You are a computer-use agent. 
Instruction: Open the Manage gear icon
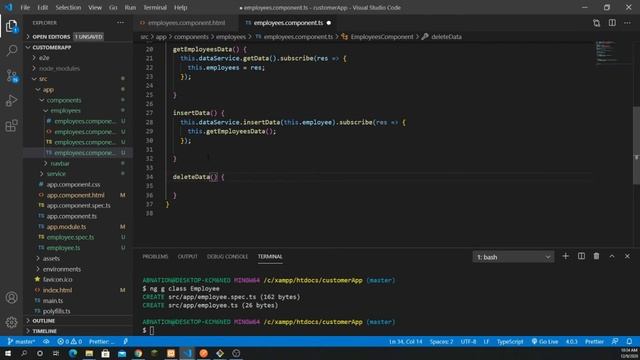[x=11, y=322]
